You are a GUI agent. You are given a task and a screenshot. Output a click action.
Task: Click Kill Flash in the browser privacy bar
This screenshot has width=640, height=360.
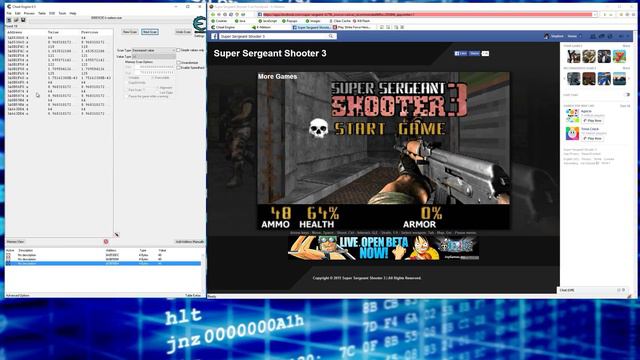tap(361, 21)
